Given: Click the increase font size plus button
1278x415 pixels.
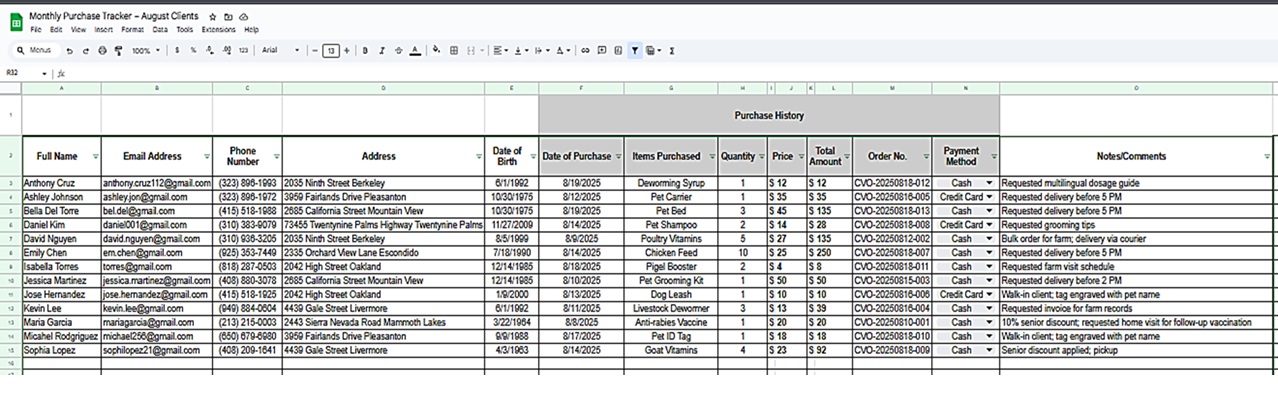Looking at the screenshot, I should [346, 50].
